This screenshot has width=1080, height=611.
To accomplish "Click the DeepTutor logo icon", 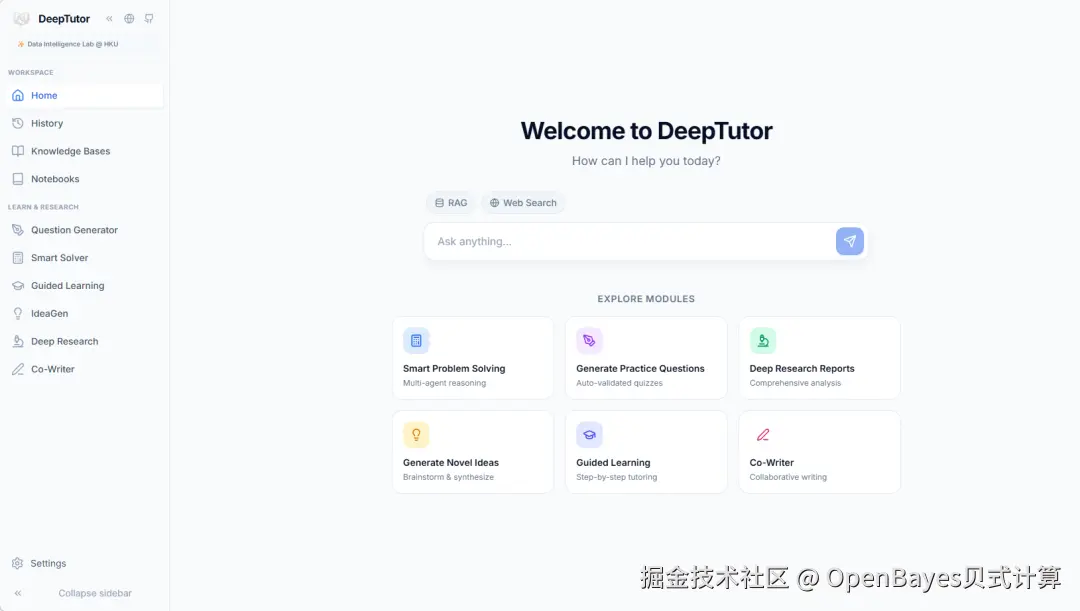I will click(21, 19).
